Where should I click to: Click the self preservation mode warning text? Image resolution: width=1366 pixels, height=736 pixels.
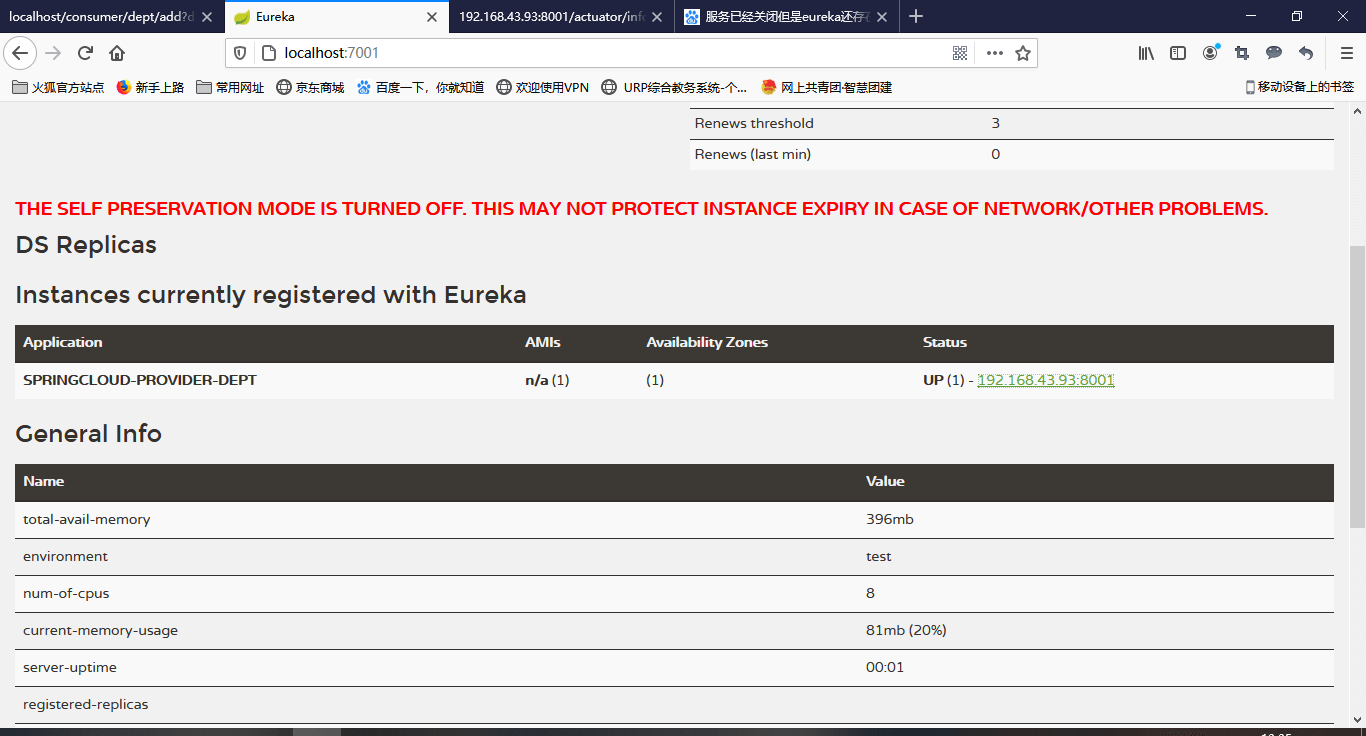(642, 209)
